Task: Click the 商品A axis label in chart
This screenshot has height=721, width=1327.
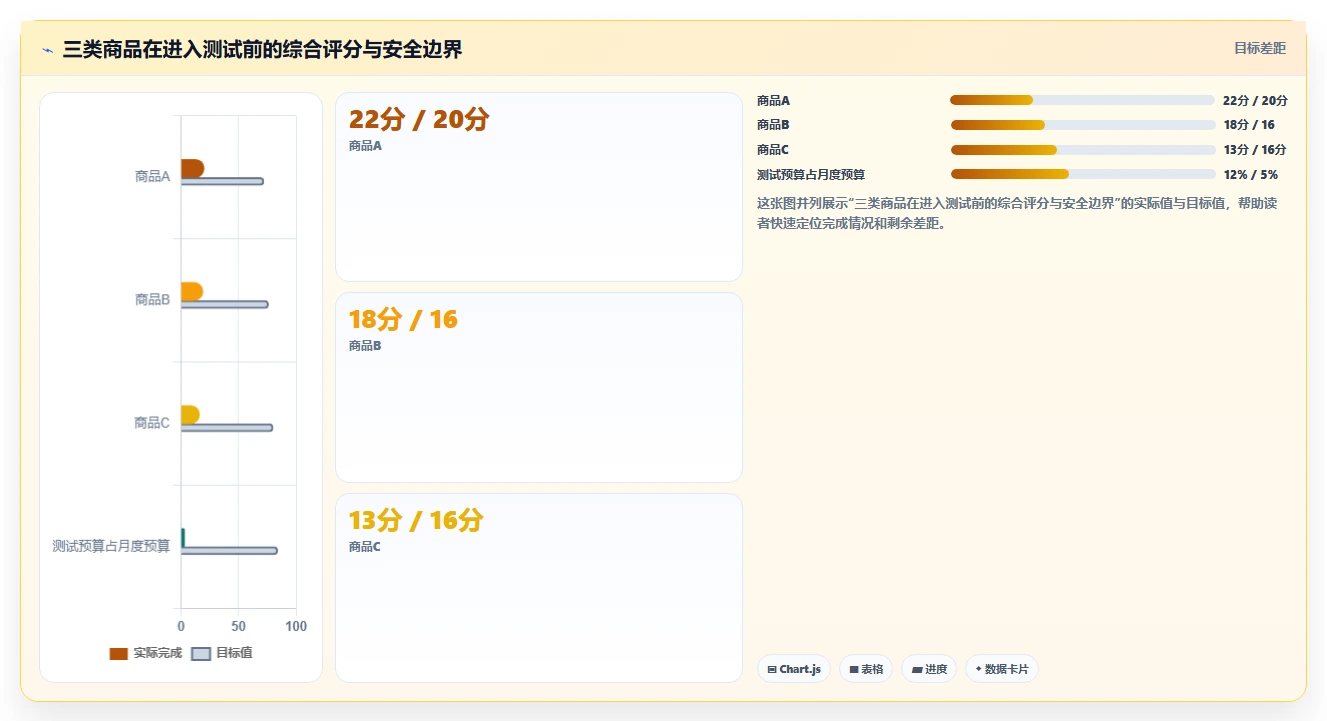Action: [152, 176]
